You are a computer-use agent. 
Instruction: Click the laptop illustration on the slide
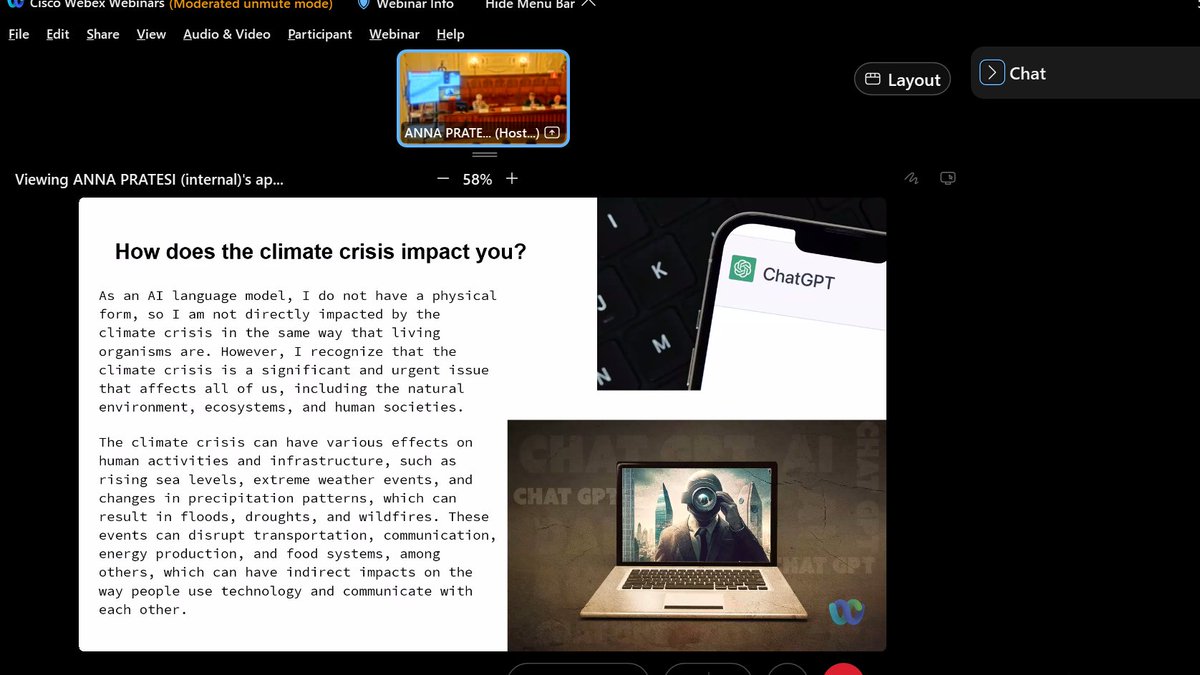[x=696, y=535]
